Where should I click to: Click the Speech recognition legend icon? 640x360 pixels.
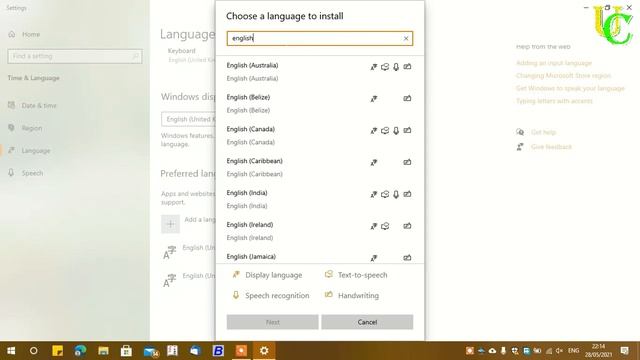[x=236, y=295]
